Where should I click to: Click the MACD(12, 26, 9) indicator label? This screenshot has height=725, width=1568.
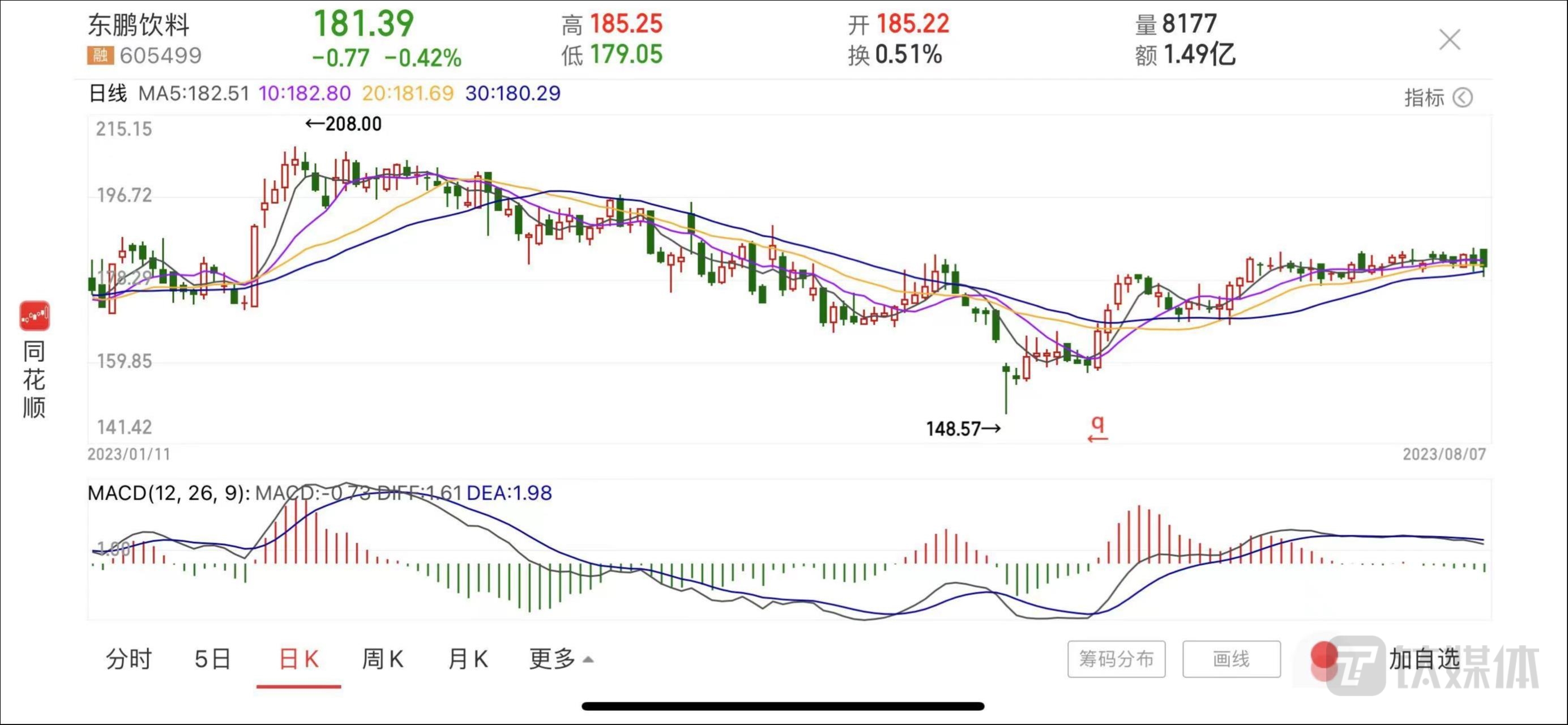point(169,492)
